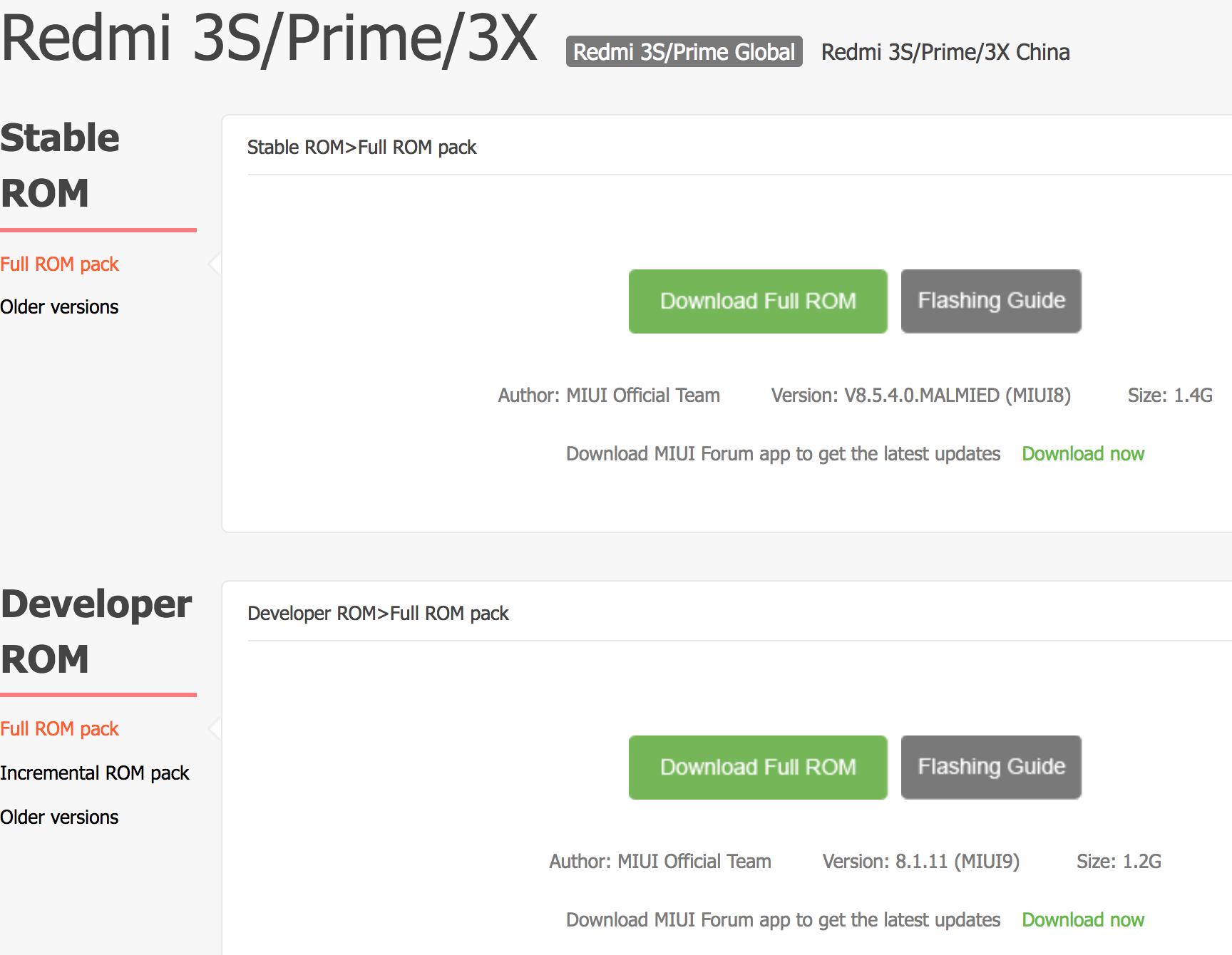Click the Stable ROM>Full ROM pack breadcrumb

[x=361, y=148]
